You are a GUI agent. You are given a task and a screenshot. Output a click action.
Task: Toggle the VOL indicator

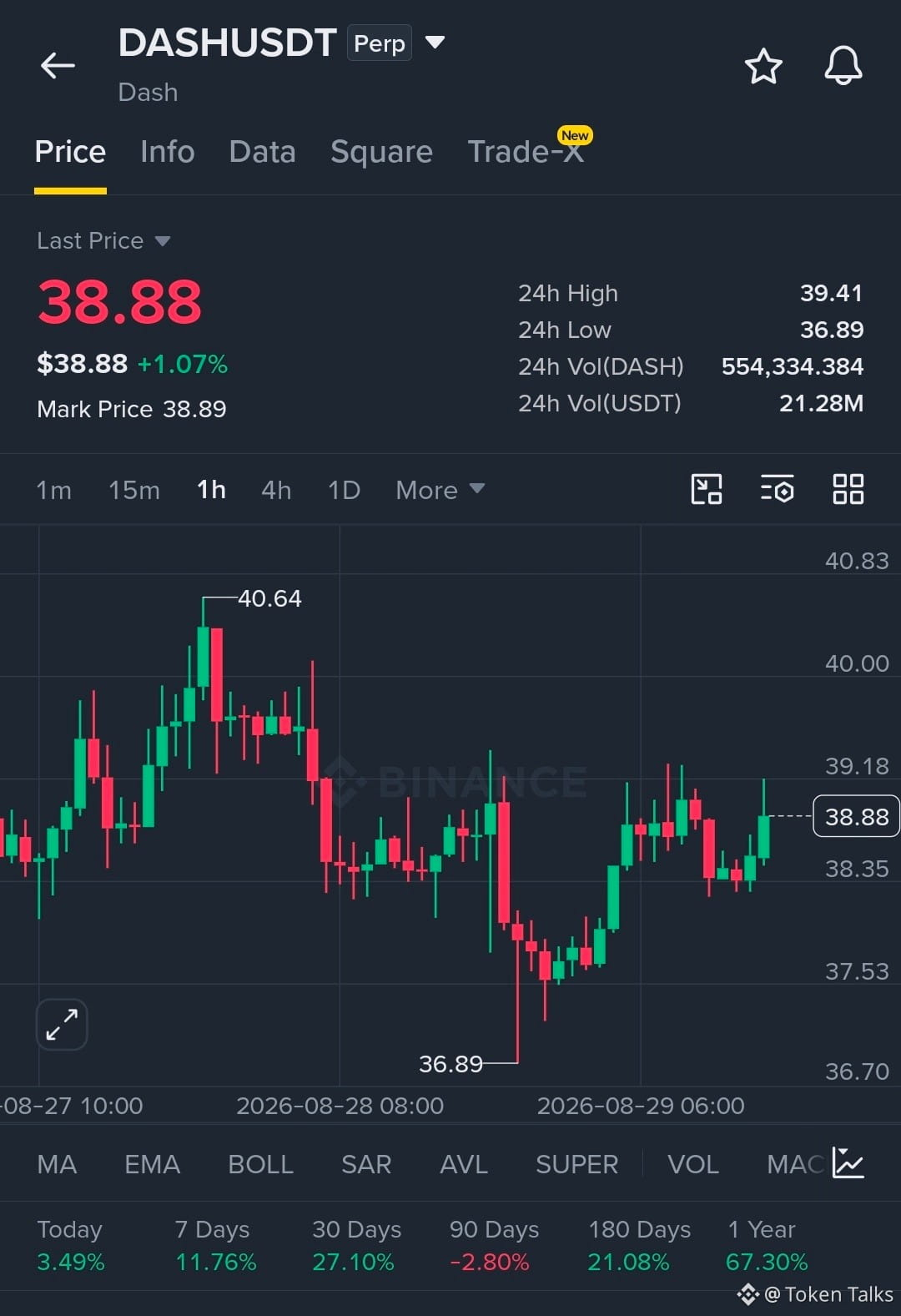[x=692, y=1164]
